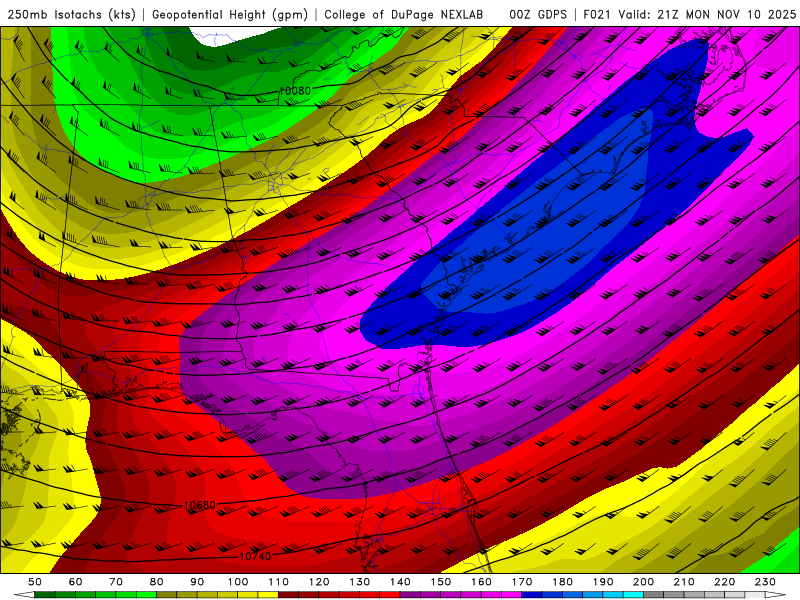The height and width of the screenshot is (600, 800).
Task: Click the 70 value on the legend
Action: click(x=116, y=582)
